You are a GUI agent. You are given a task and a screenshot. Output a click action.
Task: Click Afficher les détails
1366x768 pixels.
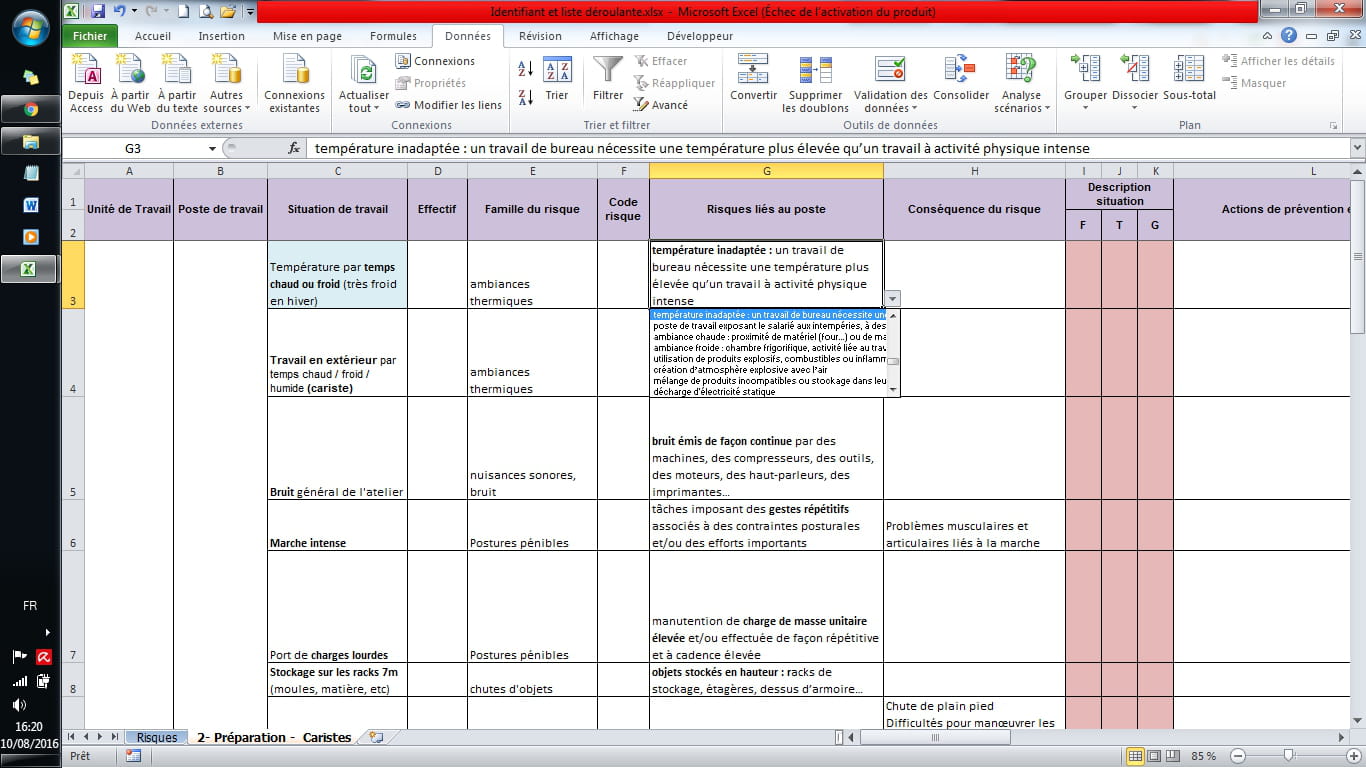coord(1278,61)
